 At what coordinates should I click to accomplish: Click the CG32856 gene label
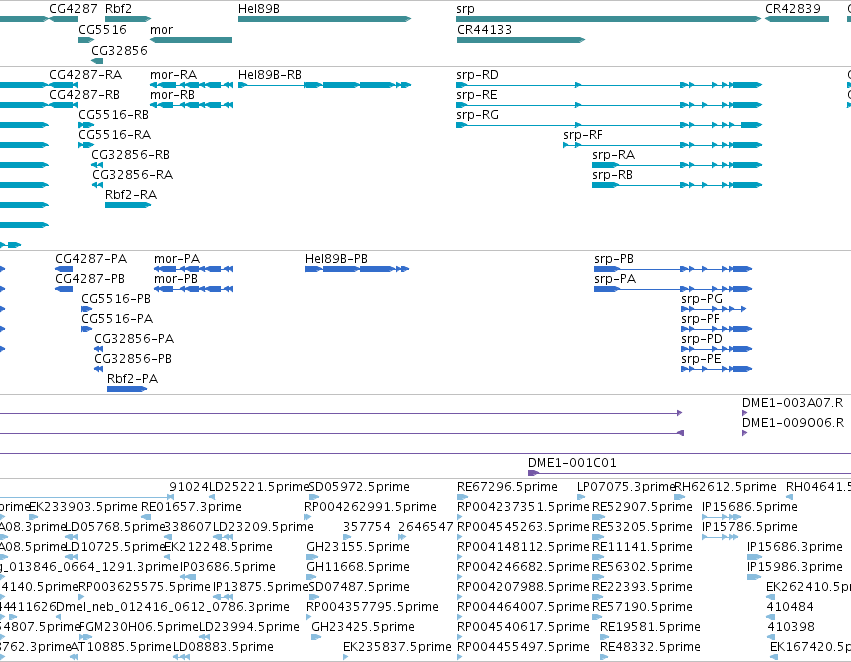coord(119,50)
